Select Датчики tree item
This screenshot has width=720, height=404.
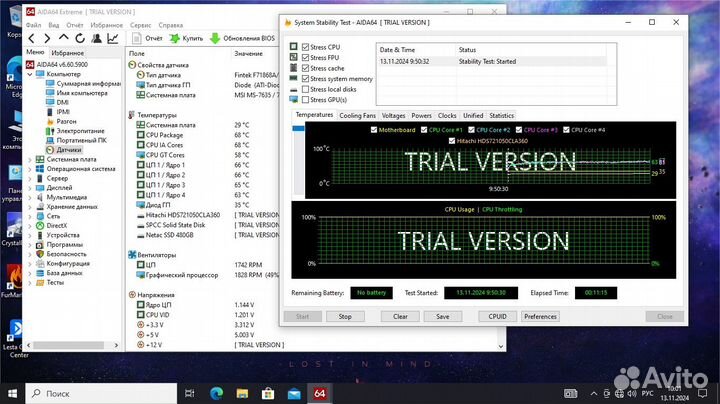click(64, 150)
